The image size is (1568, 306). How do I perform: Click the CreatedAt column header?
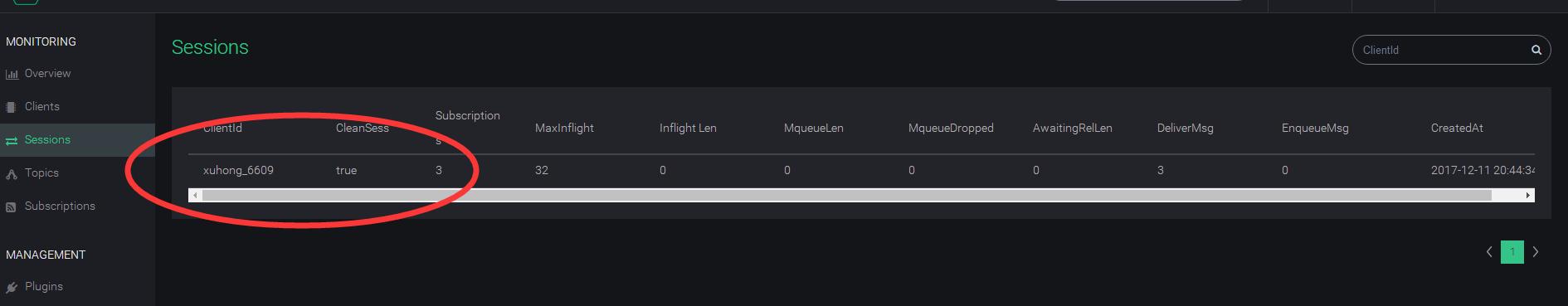point(1457,128)
